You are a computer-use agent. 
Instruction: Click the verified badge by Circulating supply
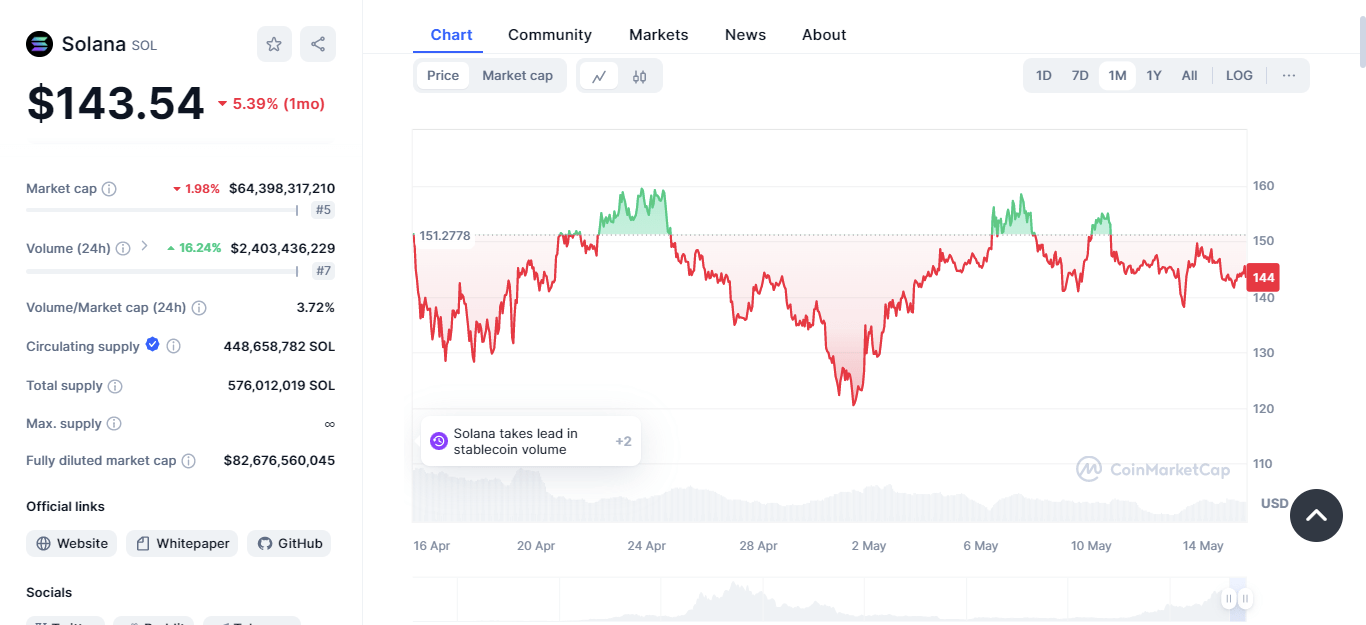tap(153, 345)
